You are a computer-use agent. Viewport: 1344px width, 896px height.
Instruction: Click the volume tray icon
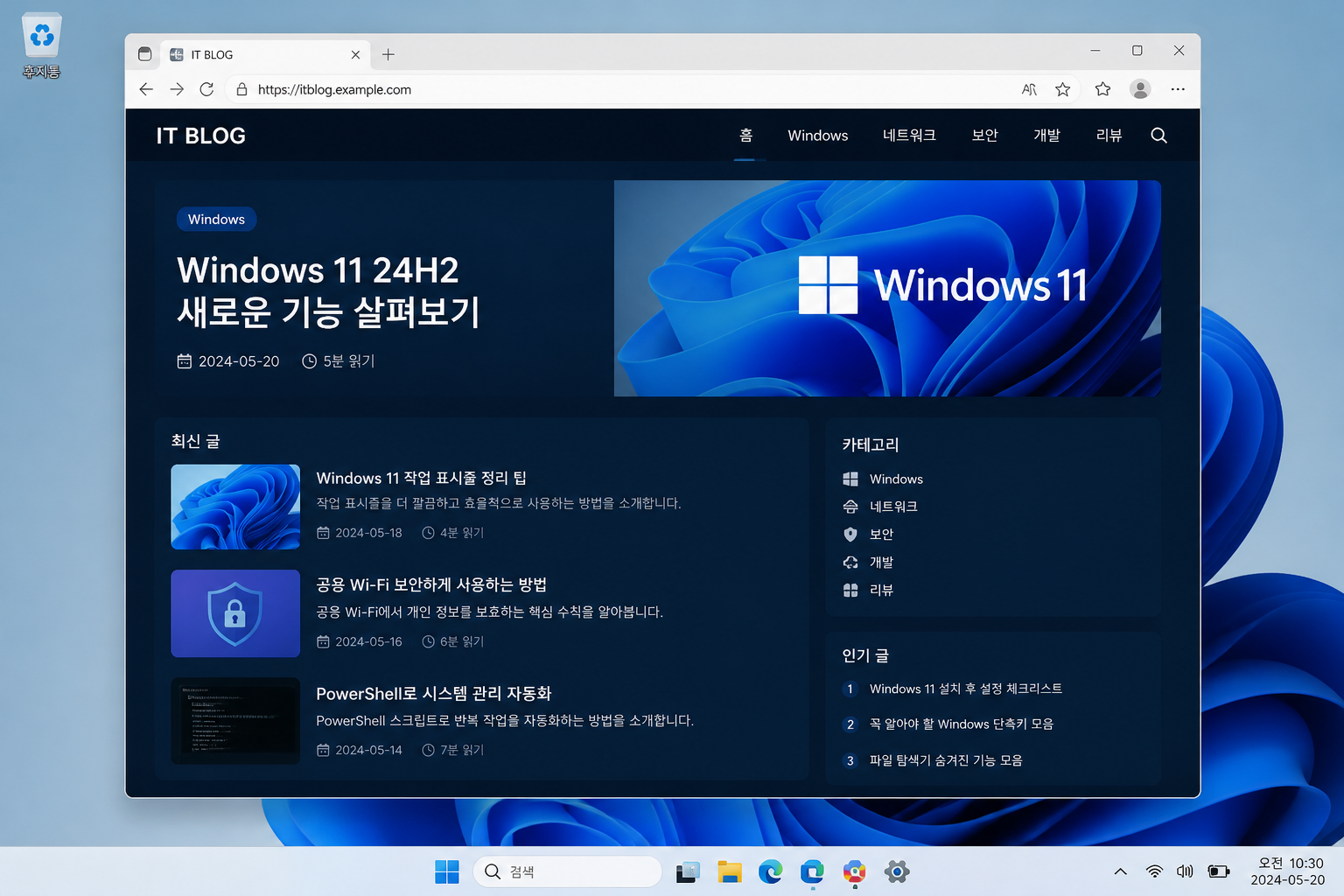click(x=1185, y=871)
